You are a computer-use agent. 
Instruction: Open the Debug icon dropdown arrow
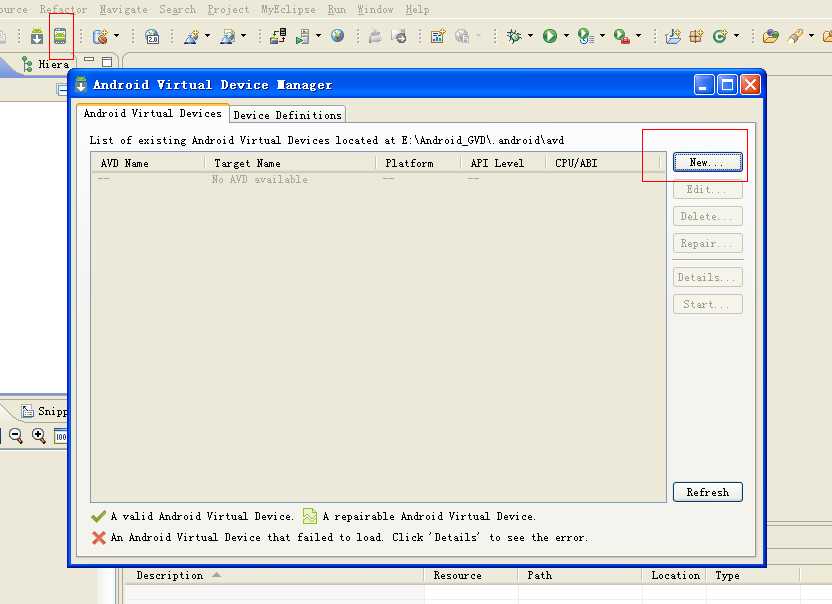(530, 36)
